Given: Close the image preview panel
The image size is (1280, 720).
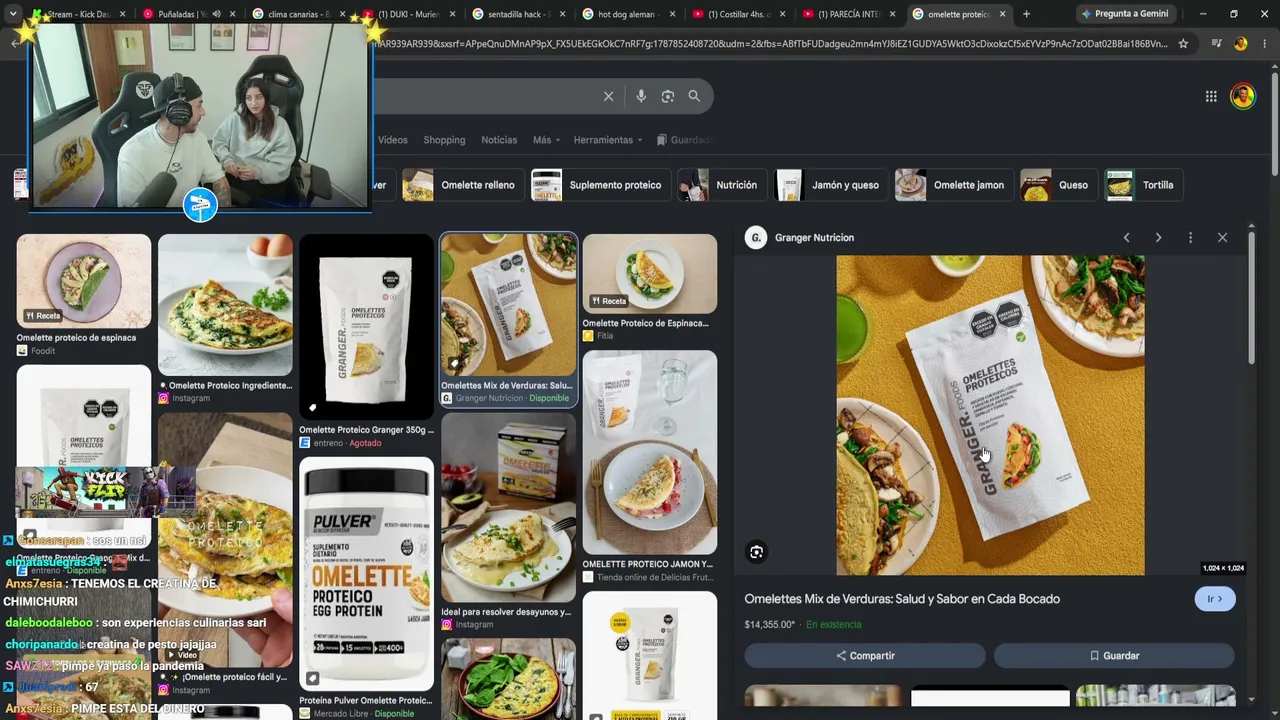Looking at the screenshot, I should pyautogui.click(x=1222, y=238).
